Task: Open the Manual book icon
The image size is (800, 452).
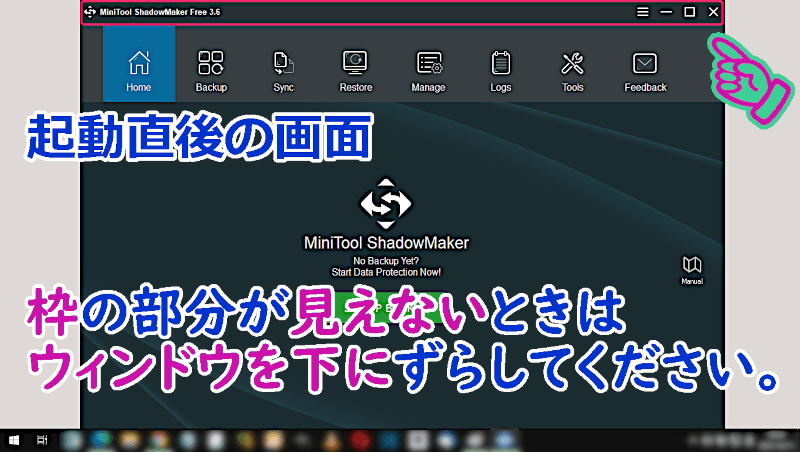Action: coord(692,270)
